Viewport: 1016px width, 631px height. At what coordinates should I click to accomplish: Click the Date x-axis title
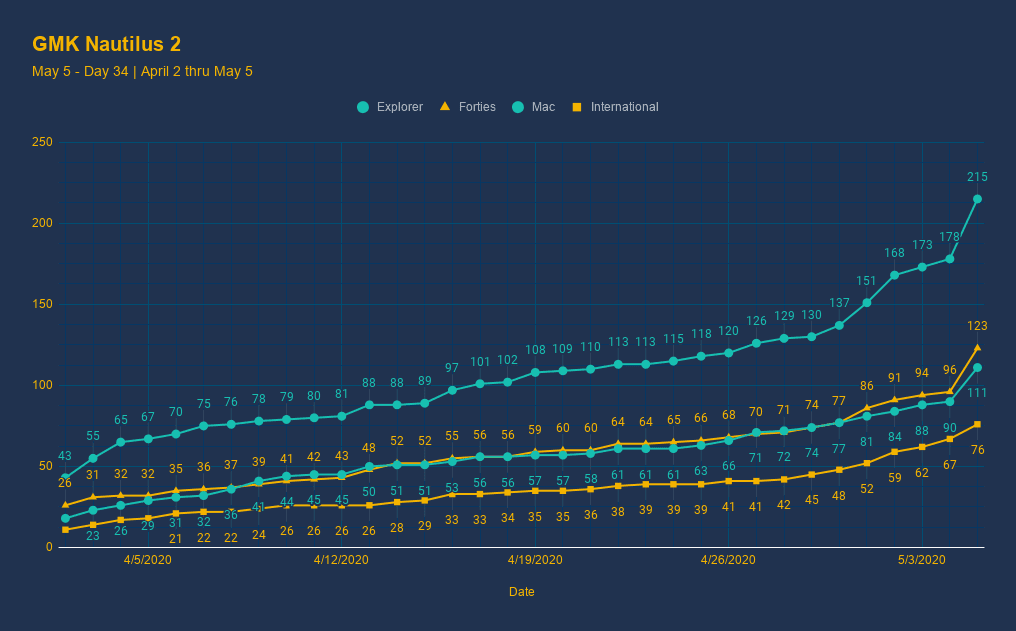point(521,592)
